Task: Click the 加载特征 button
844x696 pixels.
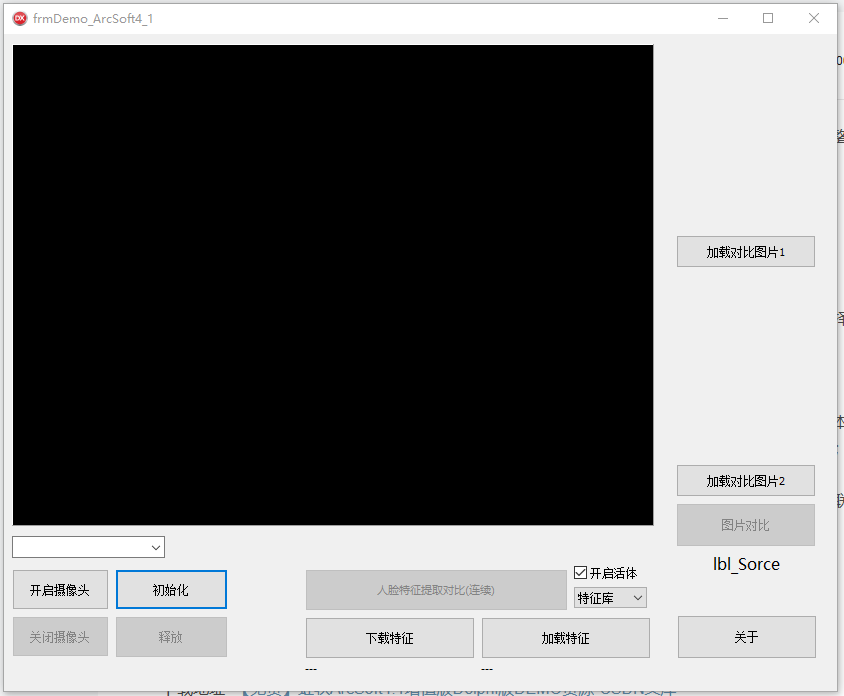Action: click(565, 637)
